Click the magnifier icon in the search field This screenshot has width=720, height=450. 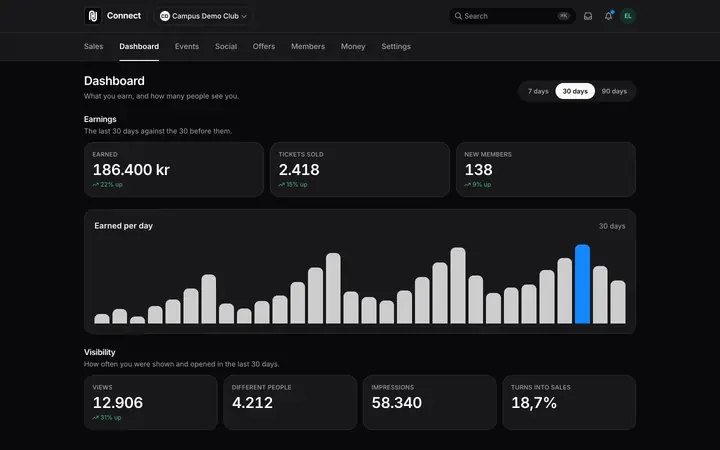click(458, 16)
